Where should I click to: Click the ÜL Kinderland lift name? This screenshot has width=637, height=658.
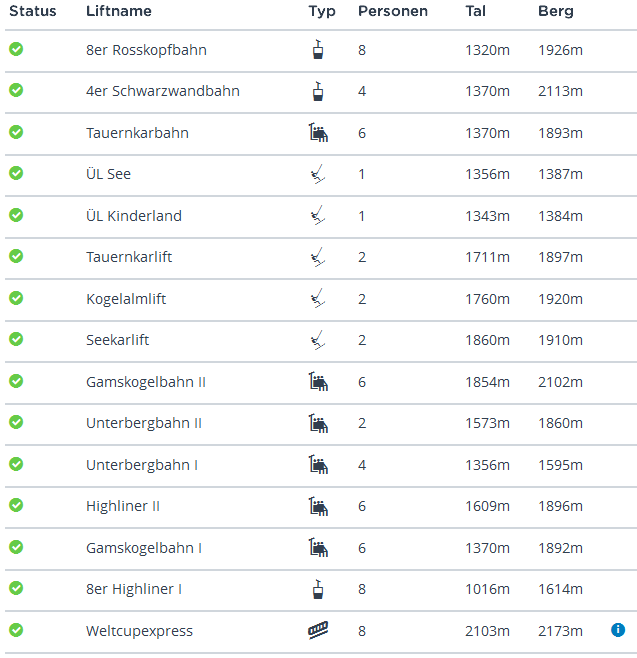(x=134, y=216)
